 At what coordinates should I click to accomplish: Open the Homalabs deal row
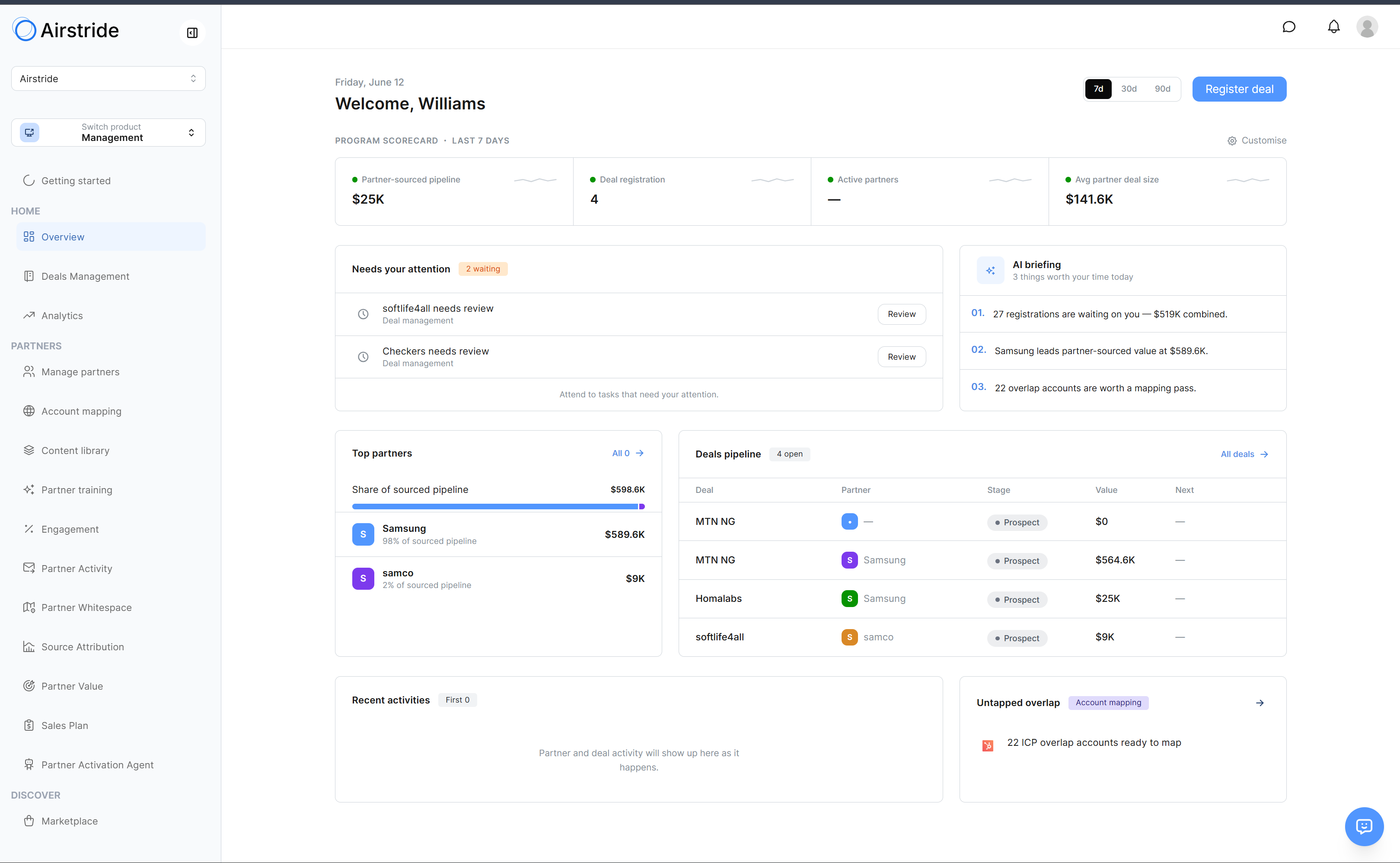point(982,599)
